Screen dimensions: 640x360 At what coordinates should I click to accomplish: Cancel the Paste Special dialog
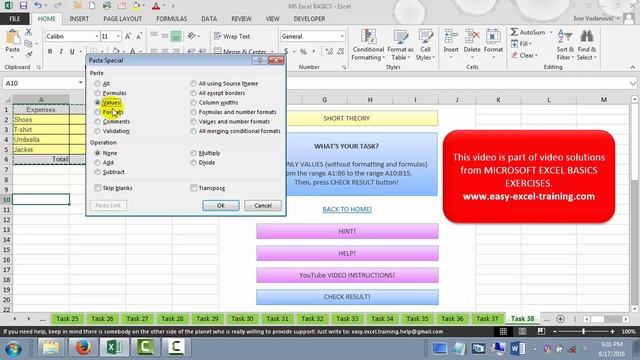(x=263, y=205)
